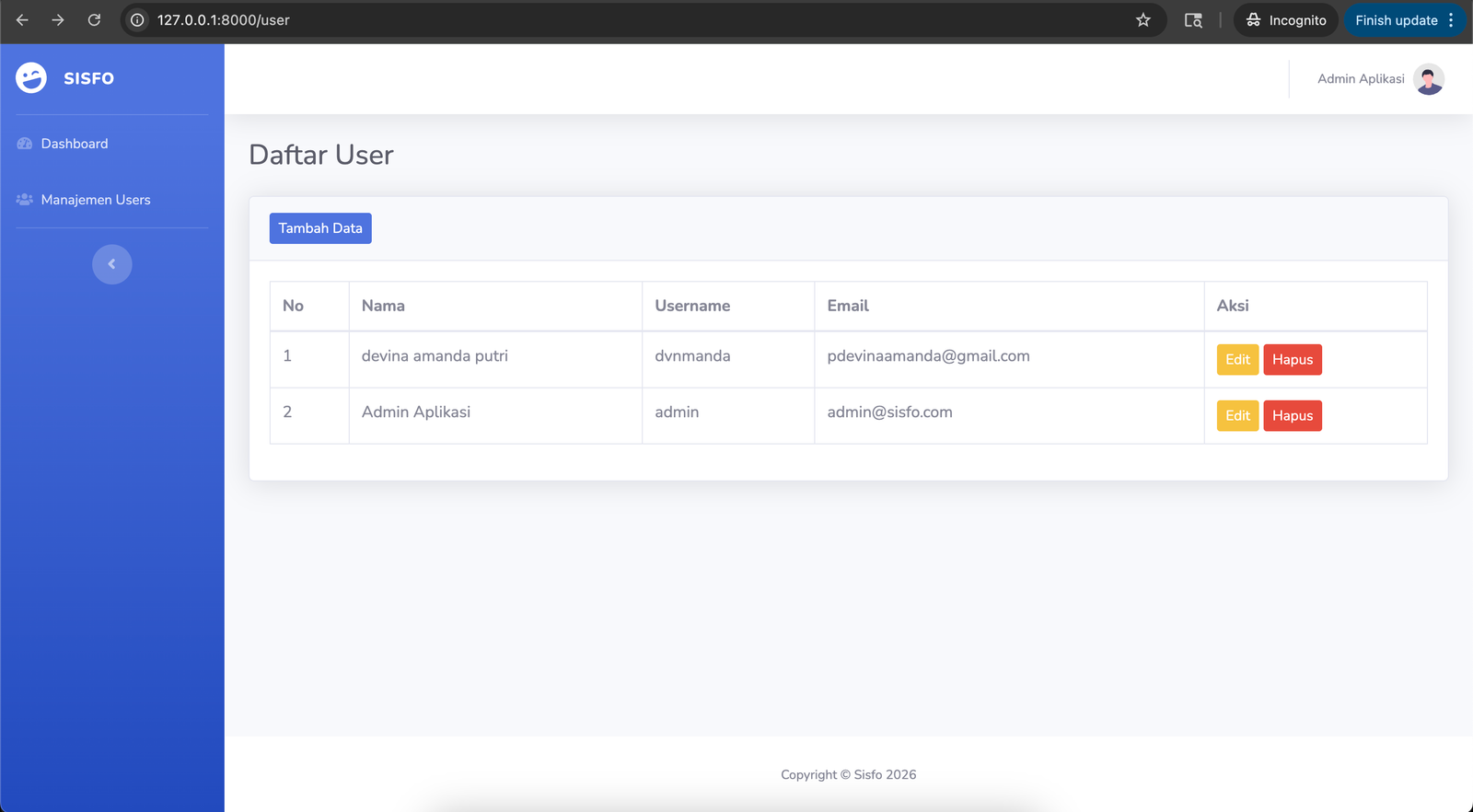Reload the page with the refresh icon
The image size is (1473, 812).
click(94, 20)
